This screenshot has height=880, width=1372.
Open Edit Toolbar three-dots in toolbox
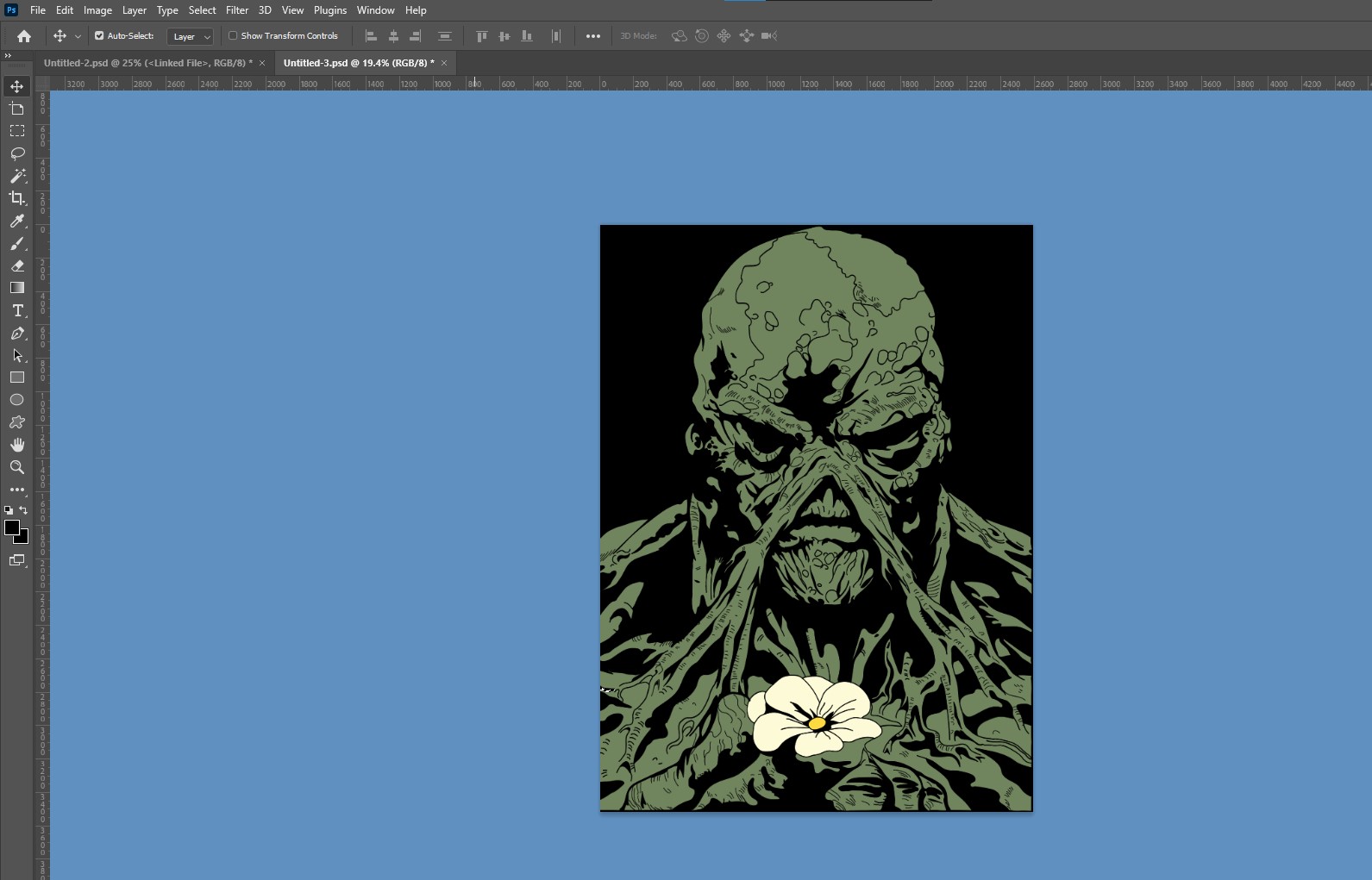[16, 490]
